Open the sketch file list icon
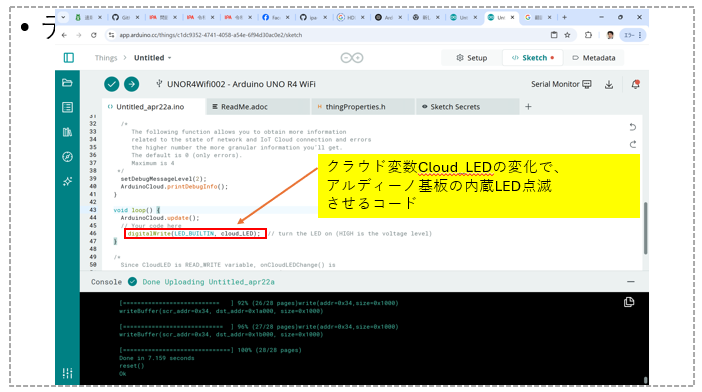702x392 pixels. (67, 107)
